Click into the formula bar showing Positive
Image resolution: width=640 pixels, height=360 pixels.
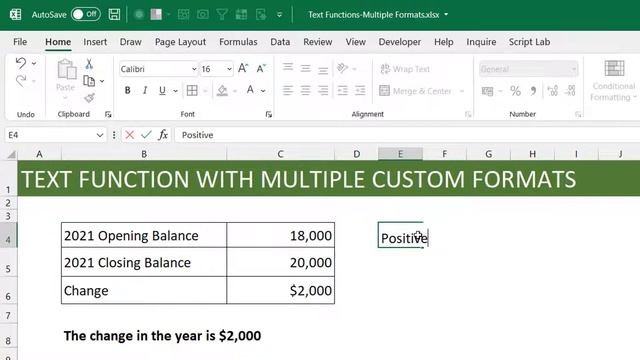[x=407, y=135]
